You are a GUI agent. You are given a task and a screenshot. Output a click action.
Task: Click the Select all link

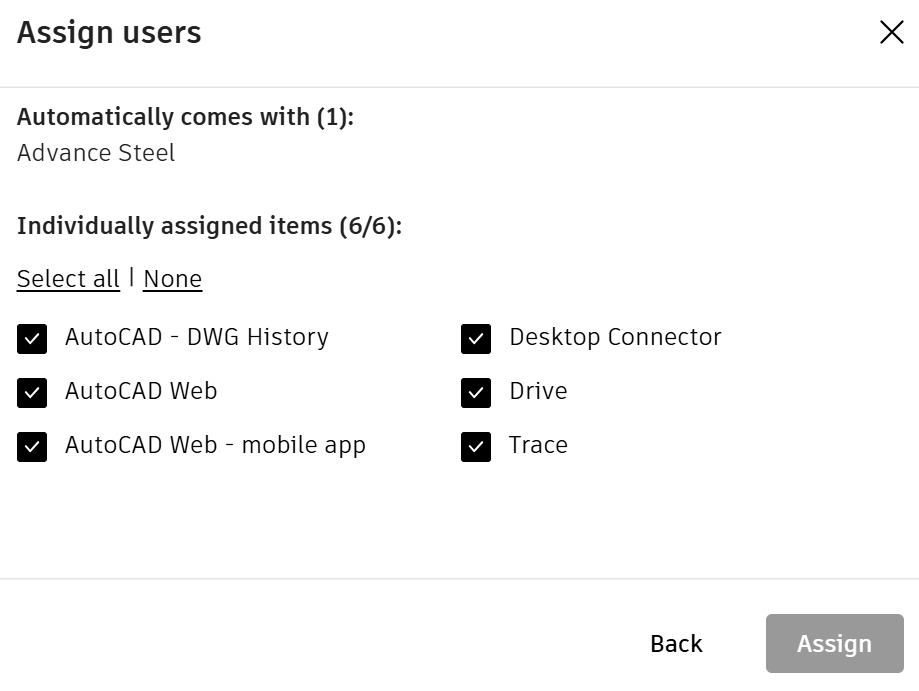click(x=68, y=279)
